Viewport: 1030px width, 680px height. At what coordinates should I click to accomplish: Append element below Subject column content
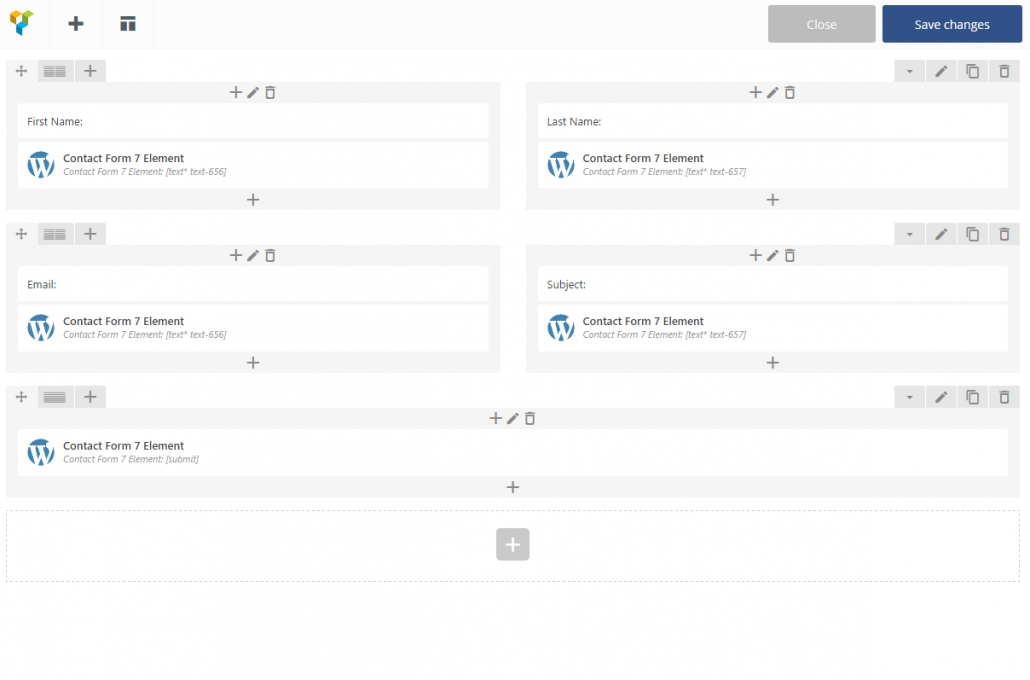772,362
